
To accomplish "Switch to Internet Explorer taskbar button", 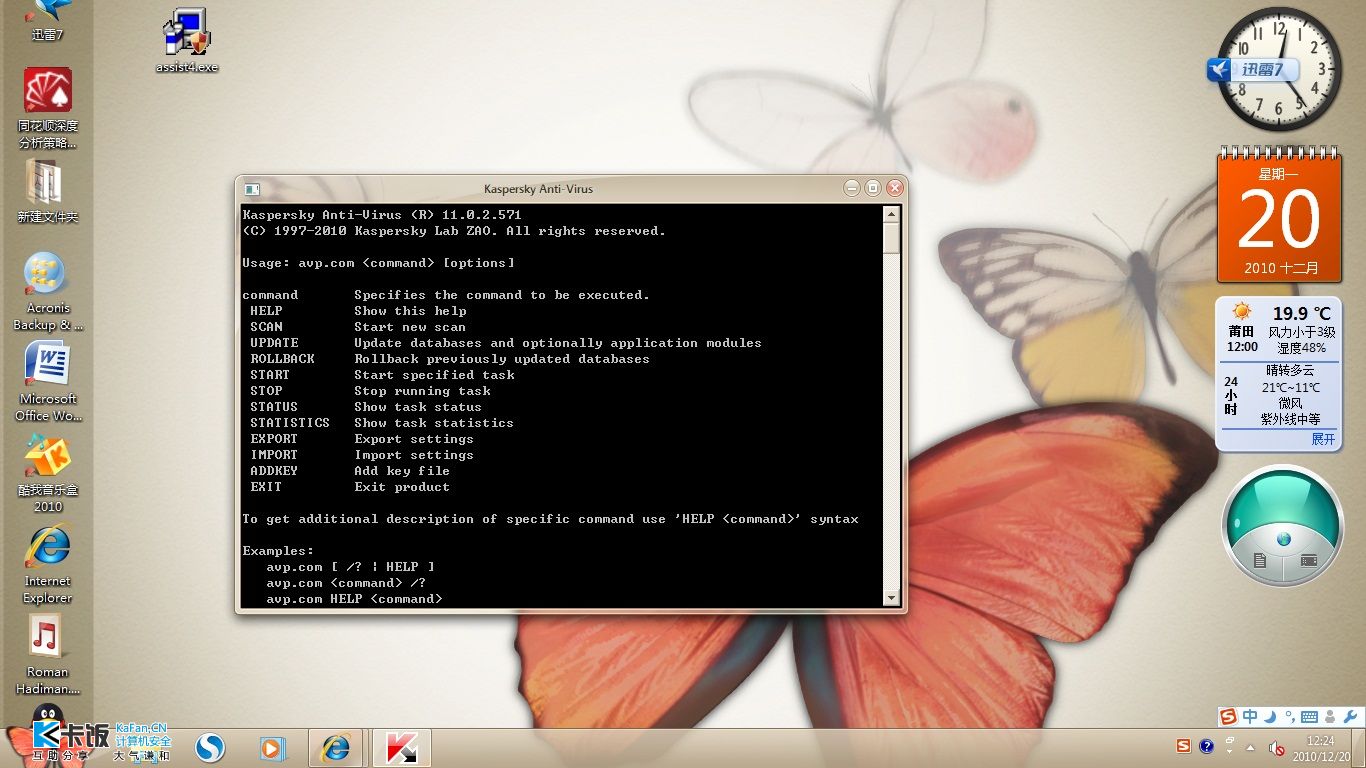I will (335, 747).
